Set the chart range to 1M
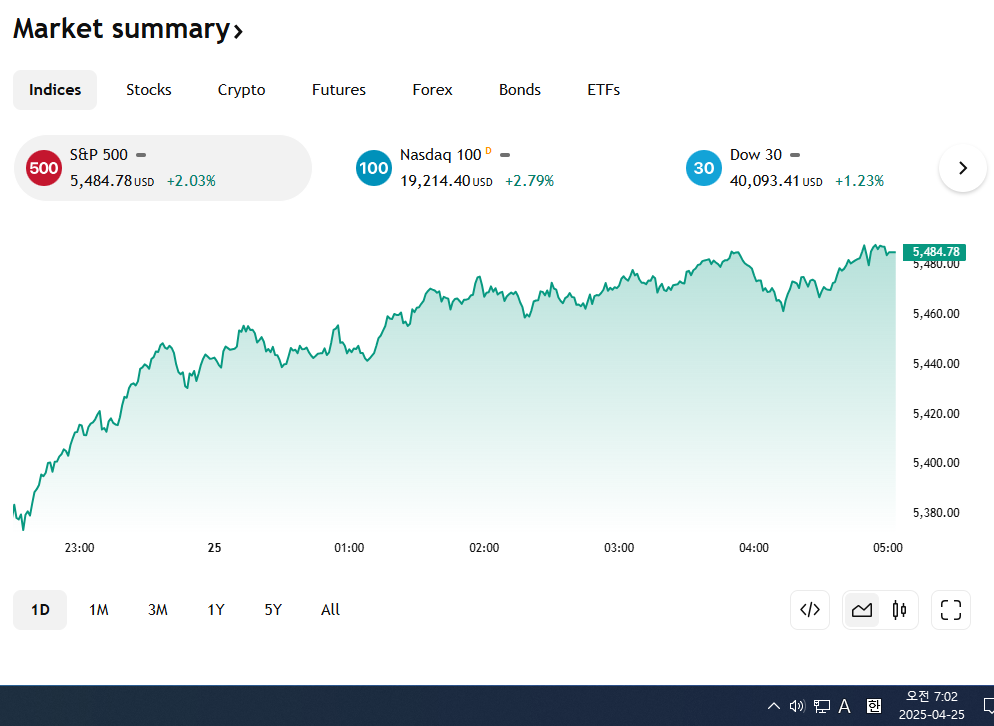The height and width of the screenshot is (726, 994). pos(99,610)
